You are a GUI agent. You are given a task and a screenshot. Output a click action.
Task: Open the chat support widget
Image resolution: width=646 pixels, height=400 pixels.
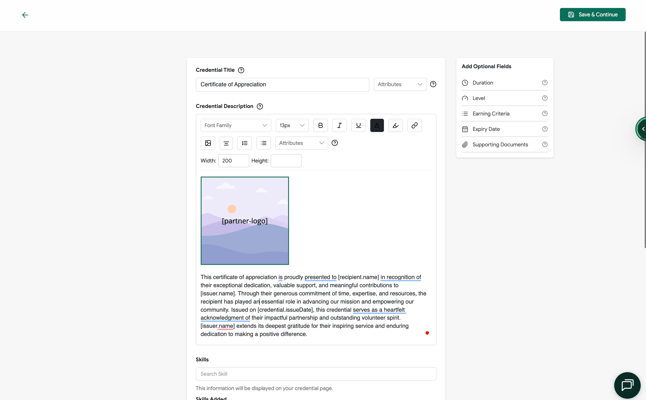[x=627, y=385]
